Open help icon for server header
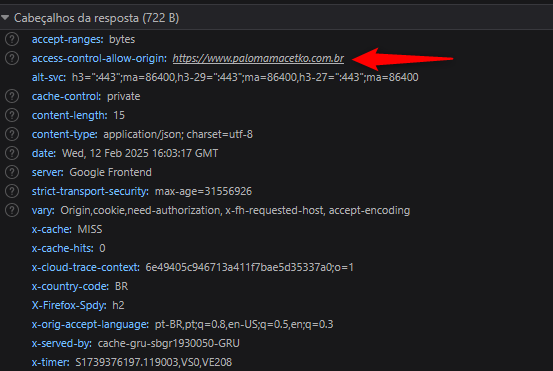The image size is (553, 371). tap(12, 172)
